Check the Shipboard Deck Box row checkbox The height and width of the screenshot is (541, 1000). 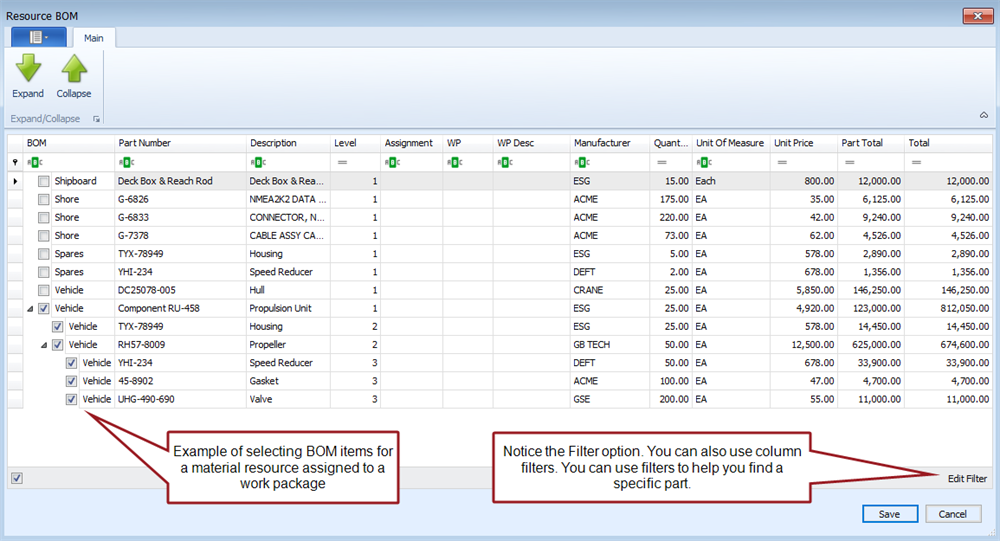[43, 181]
